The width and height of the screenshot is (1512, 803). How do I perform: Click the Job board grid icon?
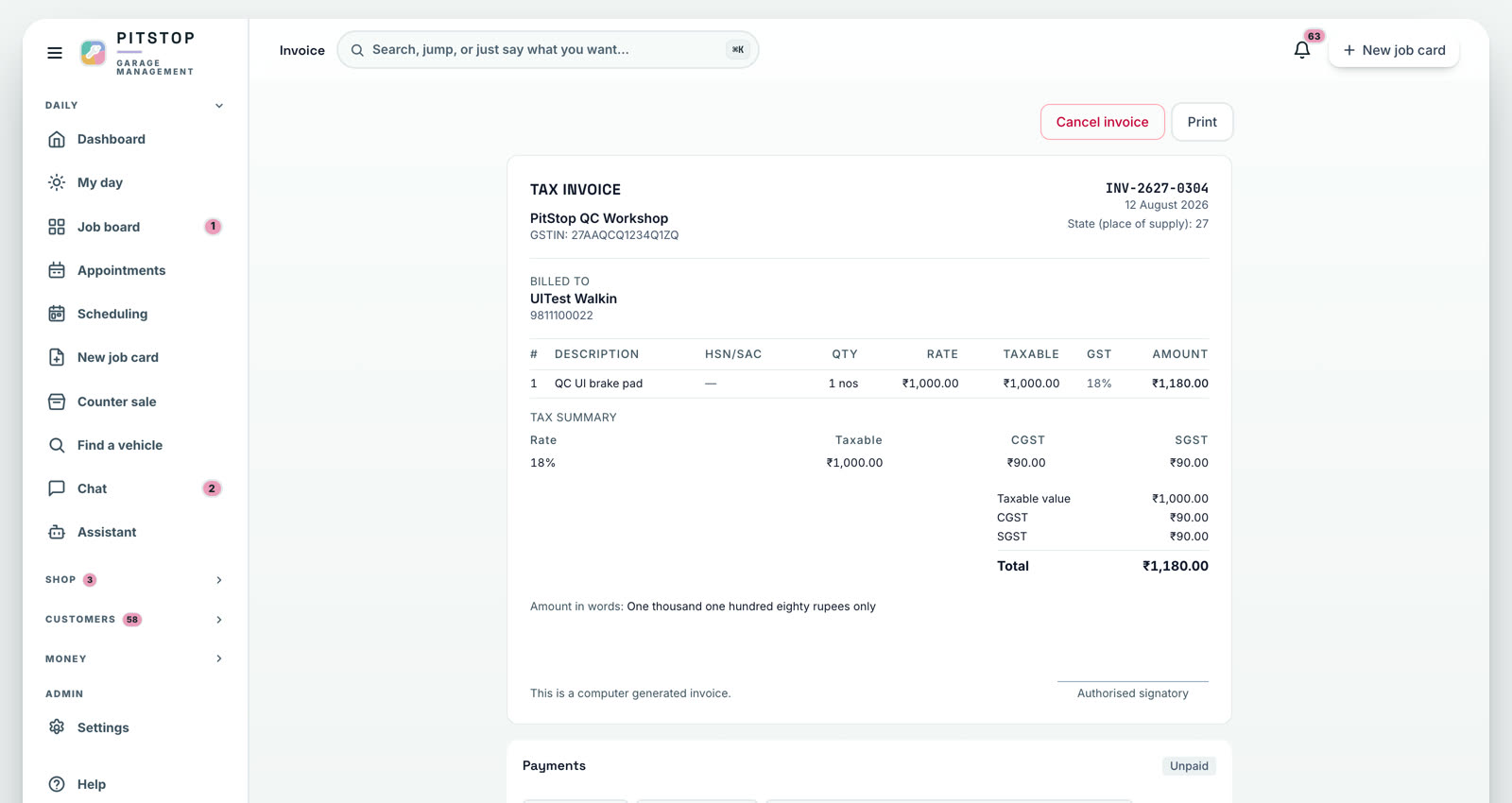[57, 227]
